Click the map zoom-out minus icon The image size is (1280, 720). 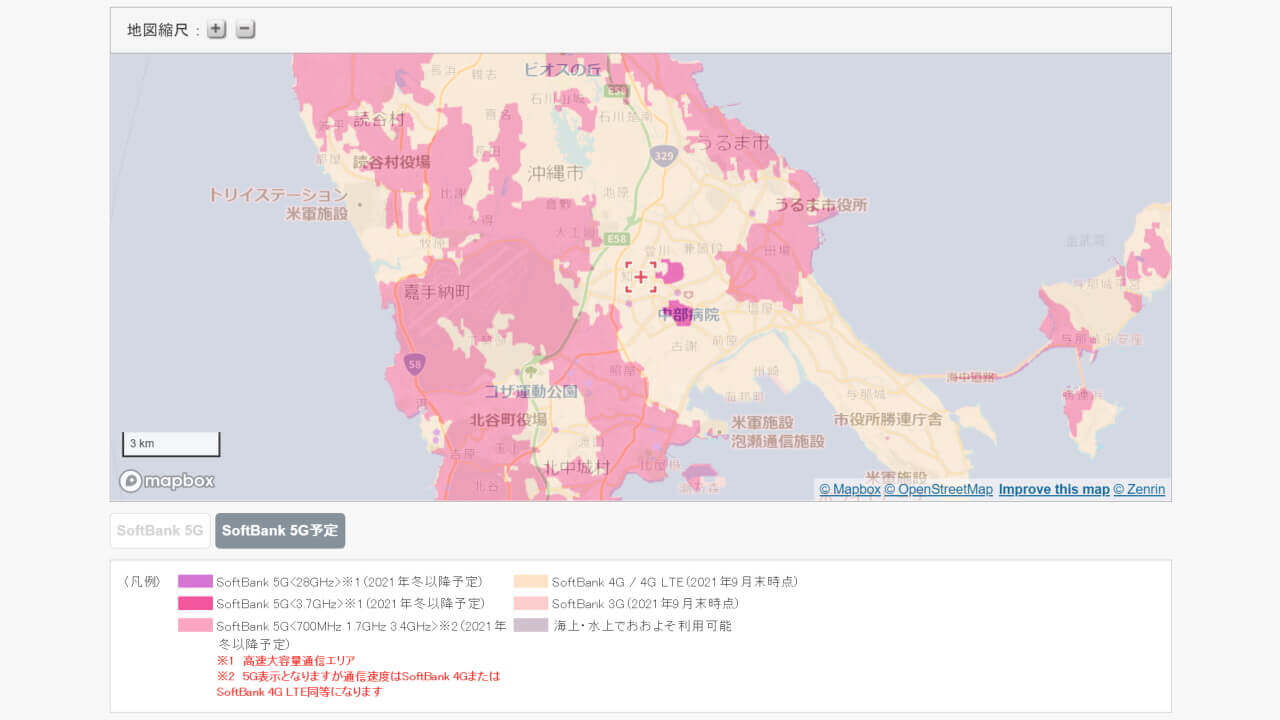tap(243, 29)
